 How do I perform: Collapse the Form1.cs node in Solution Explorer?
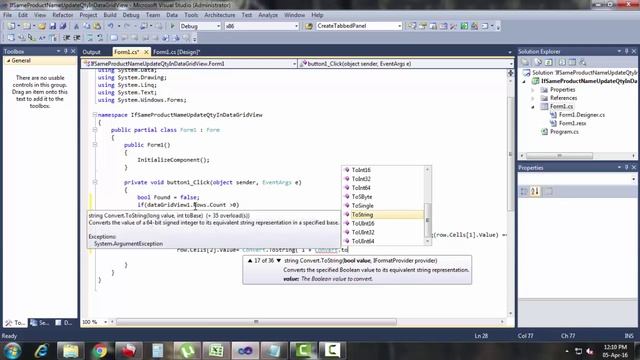pos(533,107)
